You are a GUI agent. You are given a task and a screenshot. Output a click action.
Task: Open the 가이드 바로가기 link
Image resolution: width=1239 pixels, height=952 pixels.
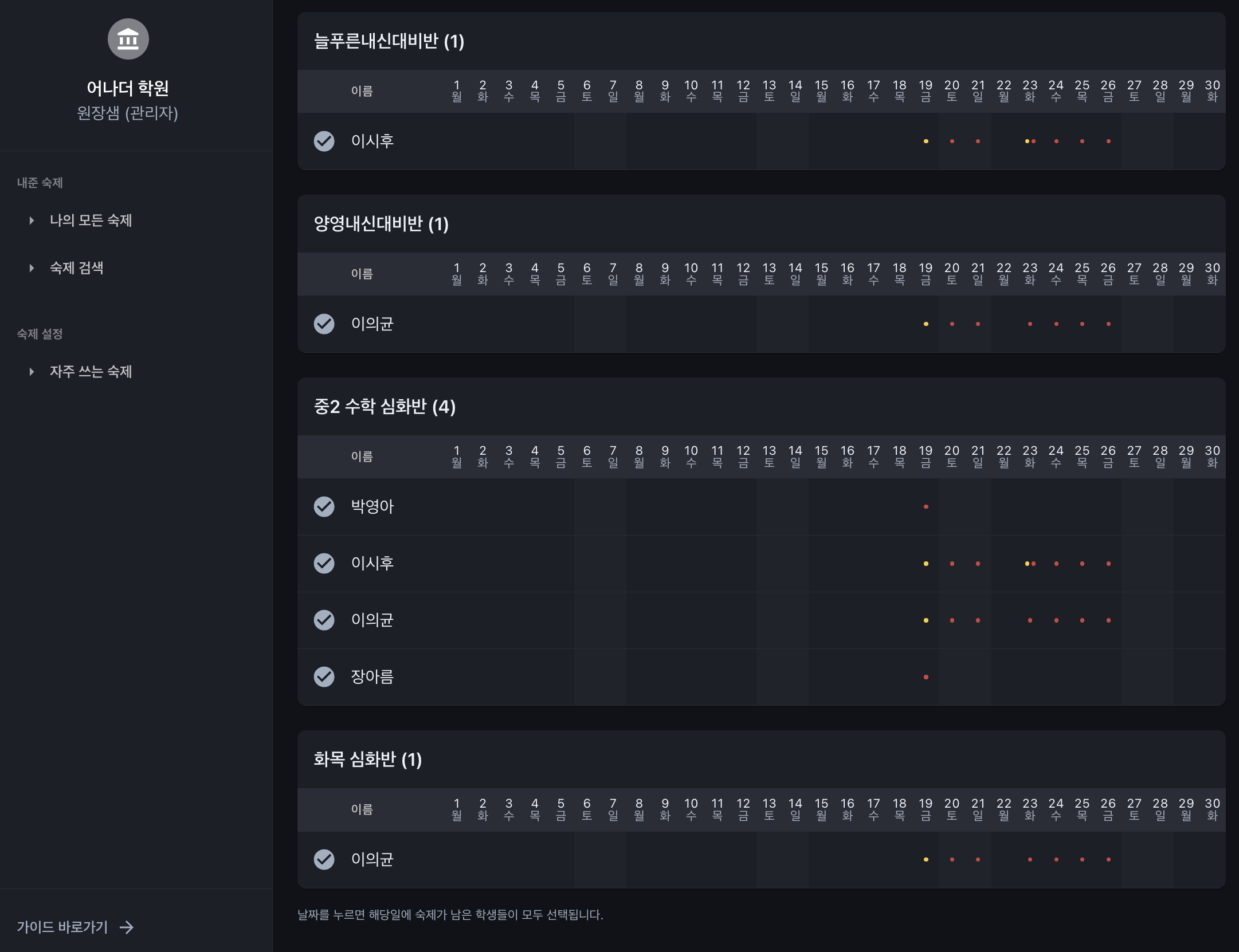(x=75, y=927)
